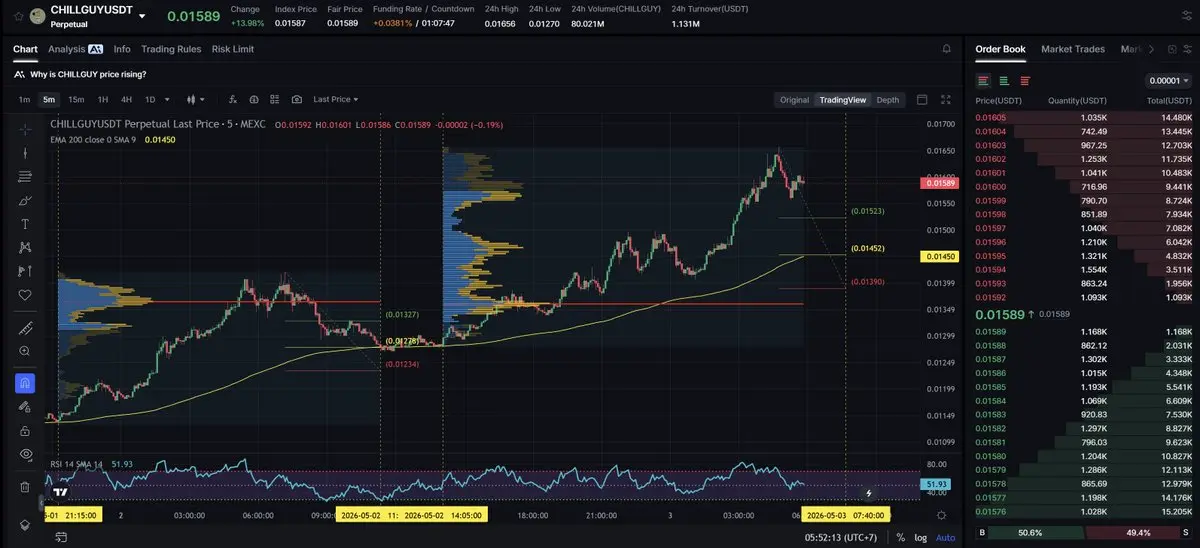This screenshot has height=548, width=1200.
Task: Open the 0.00001 price precision dropdown
Action: point(1169,81)
